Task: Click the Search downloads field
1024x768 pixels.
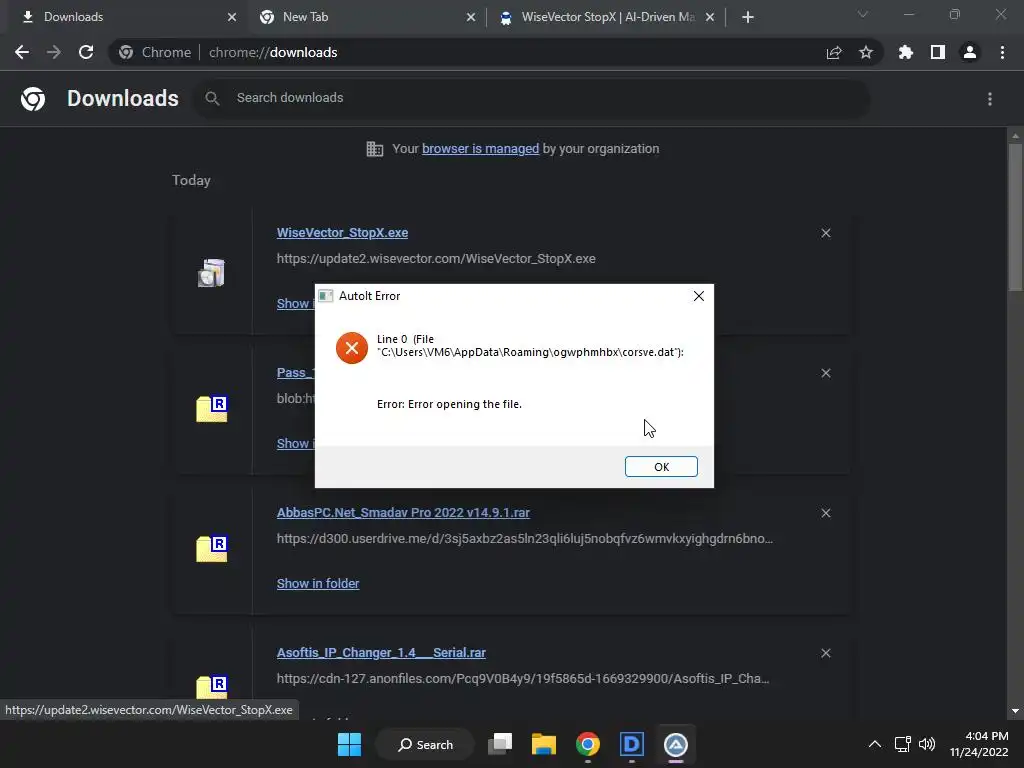Action: click(532, 98)
